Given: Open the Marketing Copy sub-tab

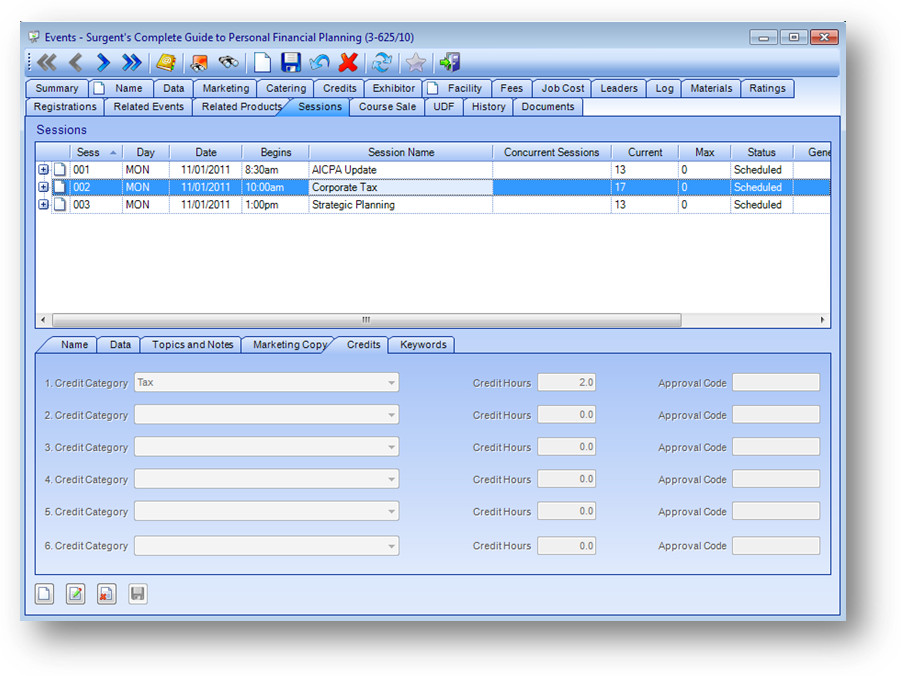Looking at the screenshot, I should [290, 345].
